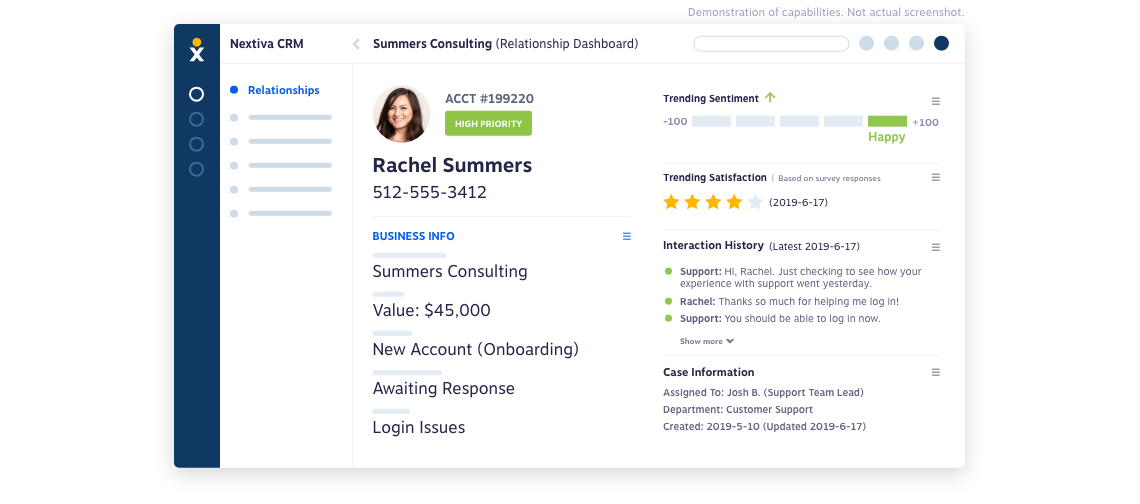Click the Summers Consulting dashboard title
The image size is (1140, 504).
coord(505,44)
